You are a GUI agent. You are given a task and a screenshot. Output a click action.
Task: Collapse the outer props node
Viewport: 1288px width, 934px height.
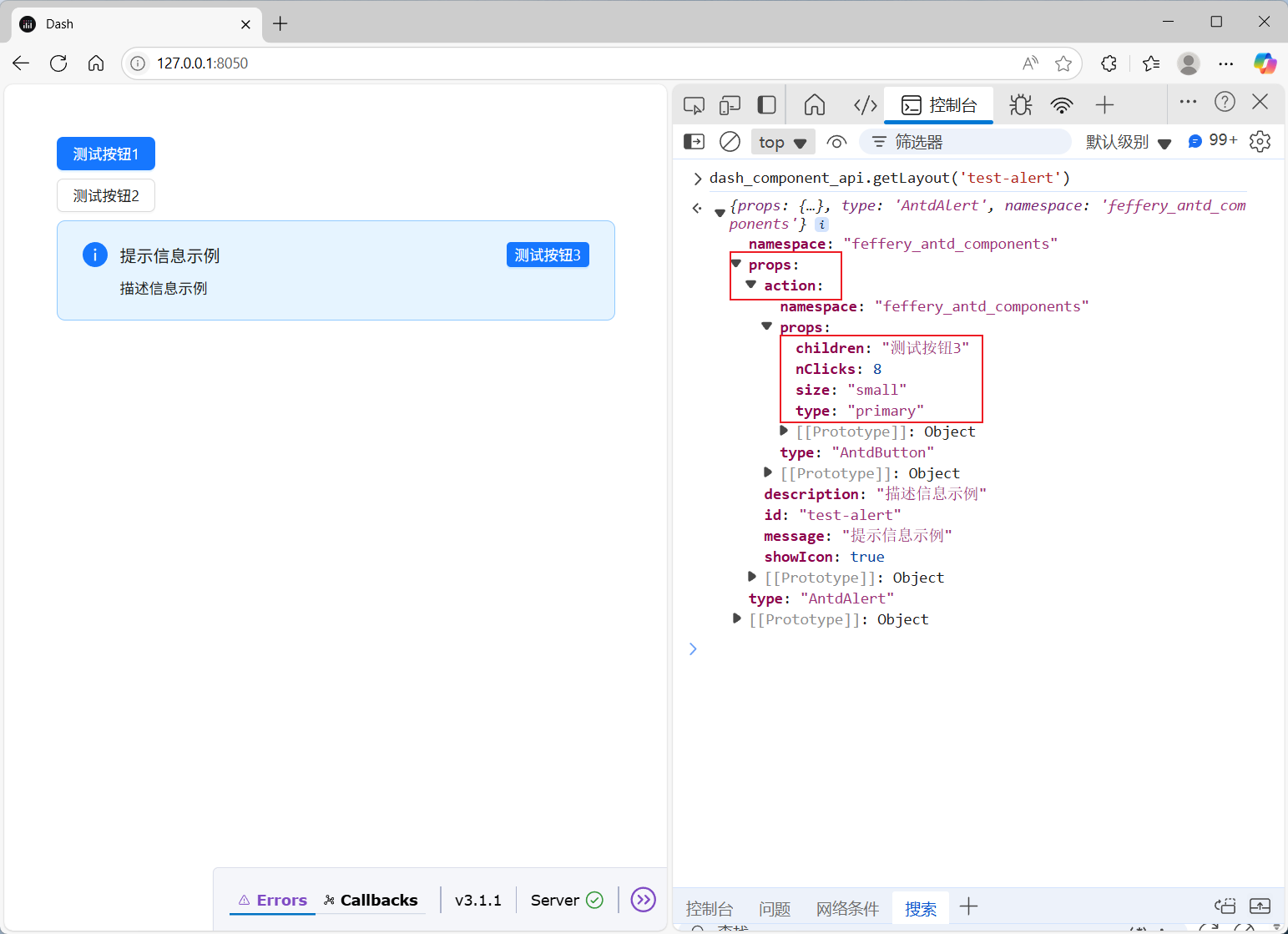click(736, 264)
